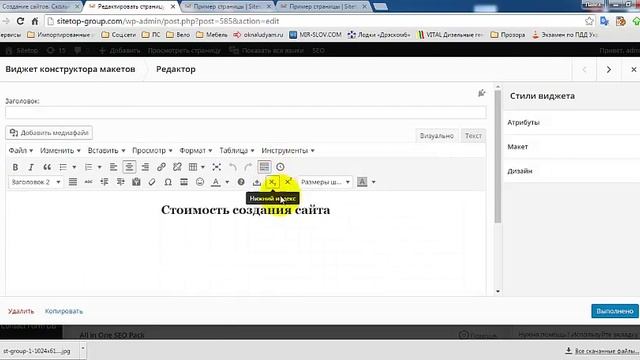Insert horizontal line

[x=184, y=182]
